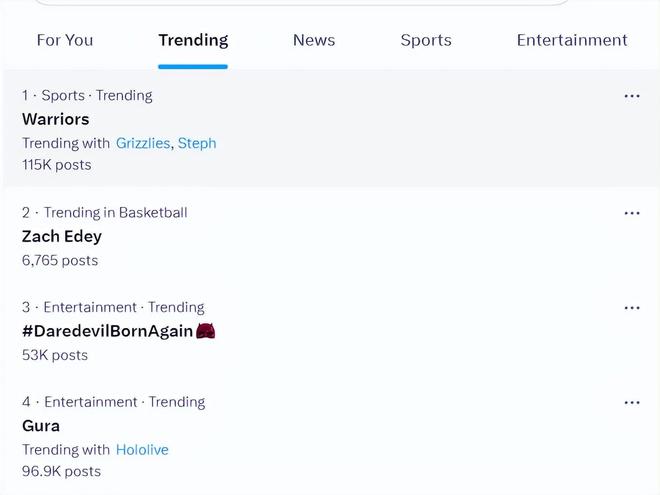Open more options for #DaredevilBornAgain trend

(x=632, y=308)
